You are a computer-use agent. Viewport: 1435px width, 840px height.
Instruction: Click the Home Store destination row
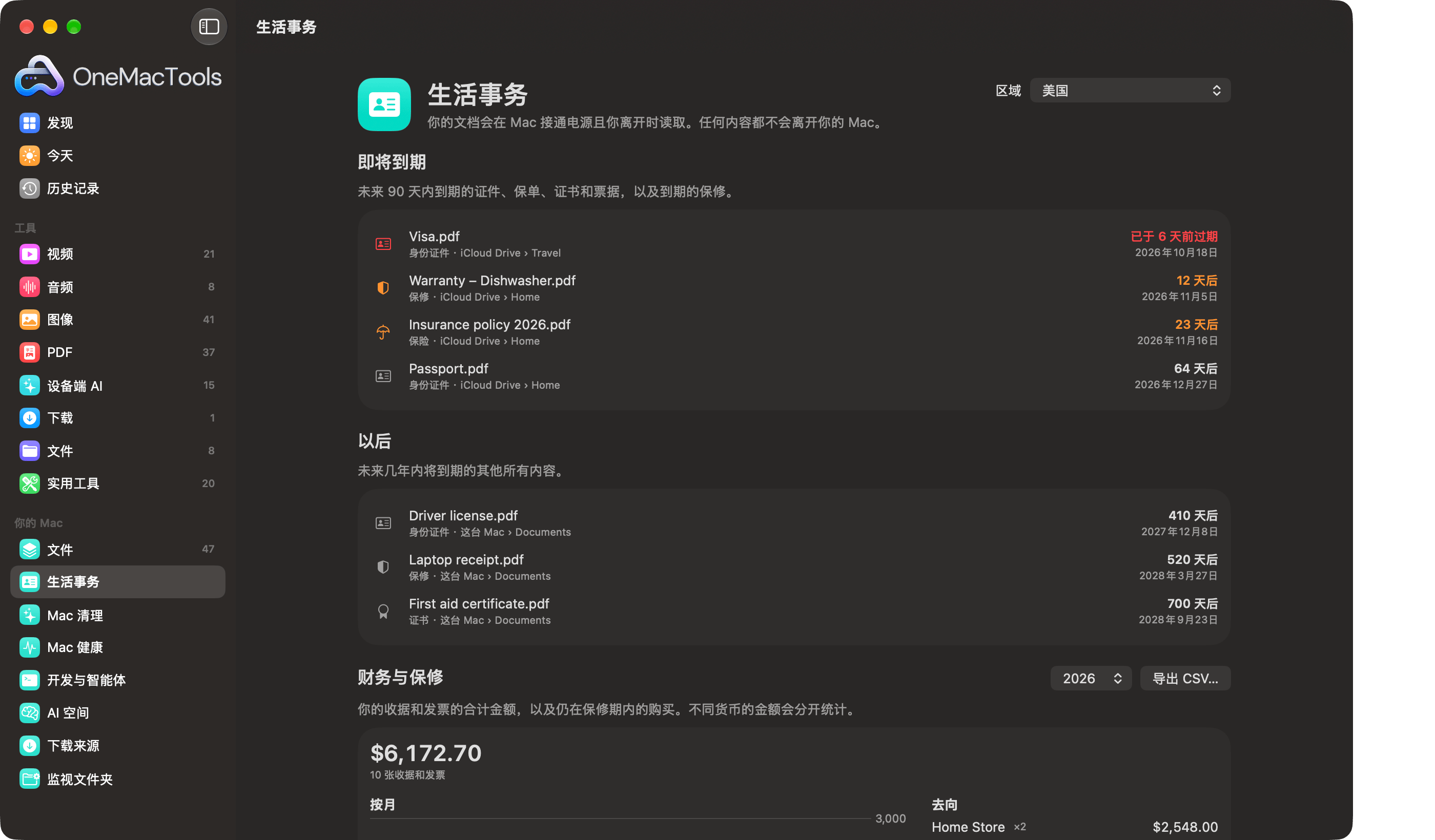pos(1075,827)
